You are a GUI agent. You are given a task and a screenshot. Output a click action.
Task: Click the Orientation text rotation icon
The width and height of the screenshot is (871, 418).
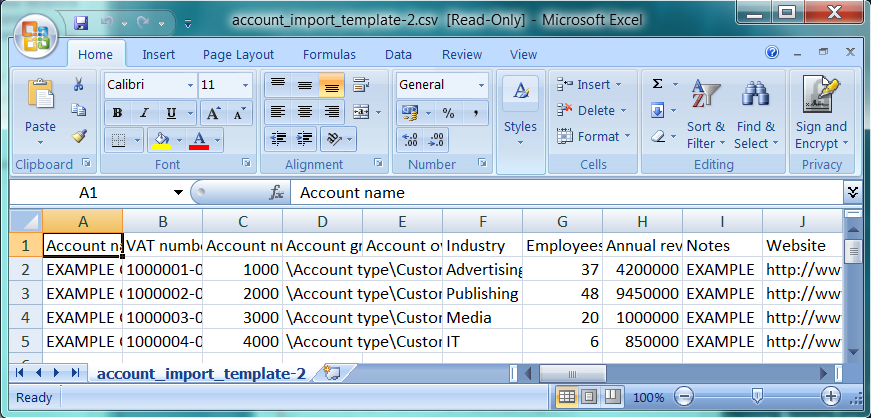click(x=334, y=139)
